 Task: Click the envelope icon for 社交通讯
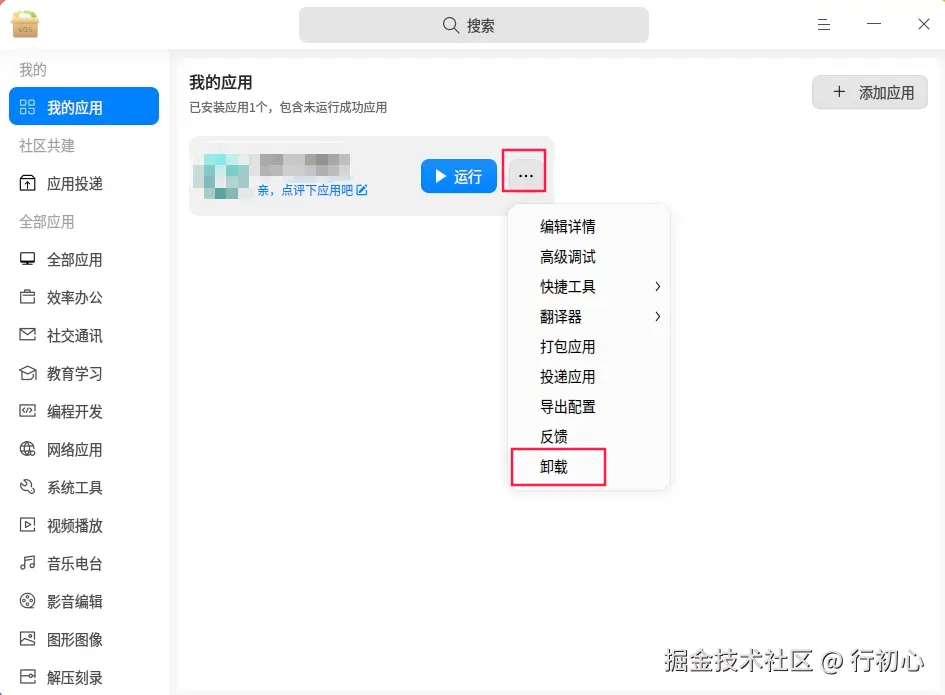pyautogui.click(x=28, y=335)
